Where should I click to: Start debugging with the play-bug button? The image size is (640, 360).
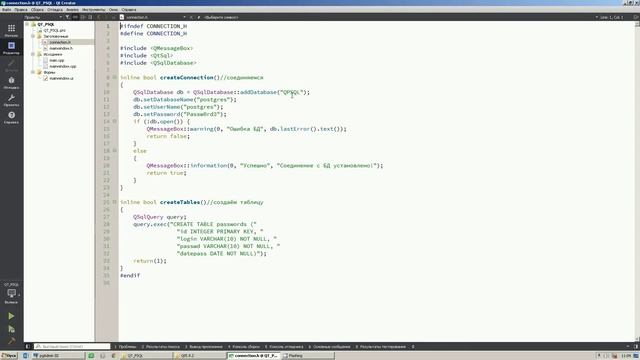pyautogui.click(x=11, y=329)
